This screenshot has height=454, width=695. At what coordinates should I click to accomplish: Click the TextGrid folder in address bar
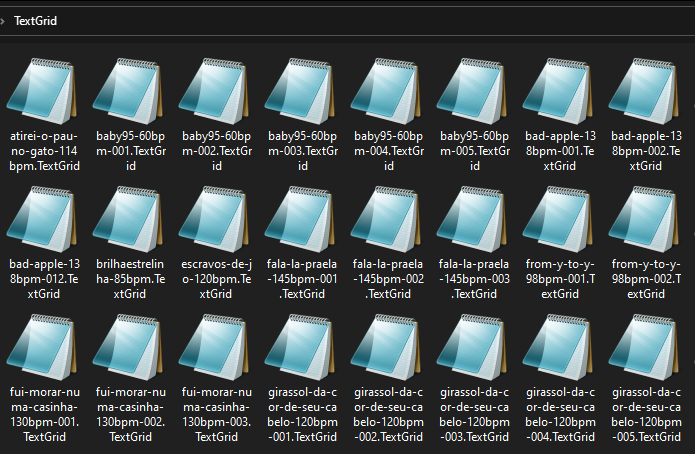click(x=35, y=20)
